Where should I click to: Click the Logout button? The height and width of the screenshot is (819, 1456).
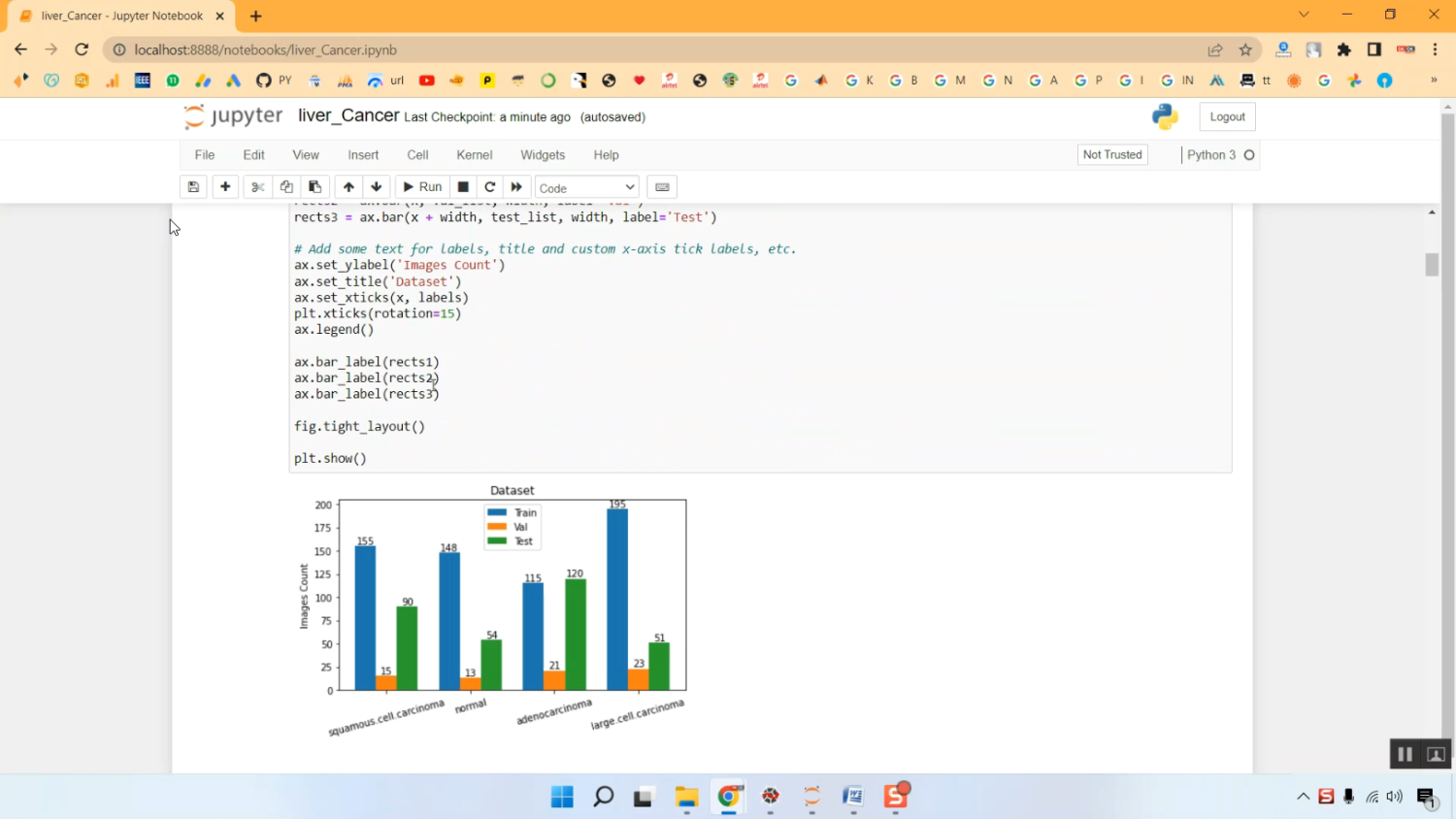(1226, 115)
